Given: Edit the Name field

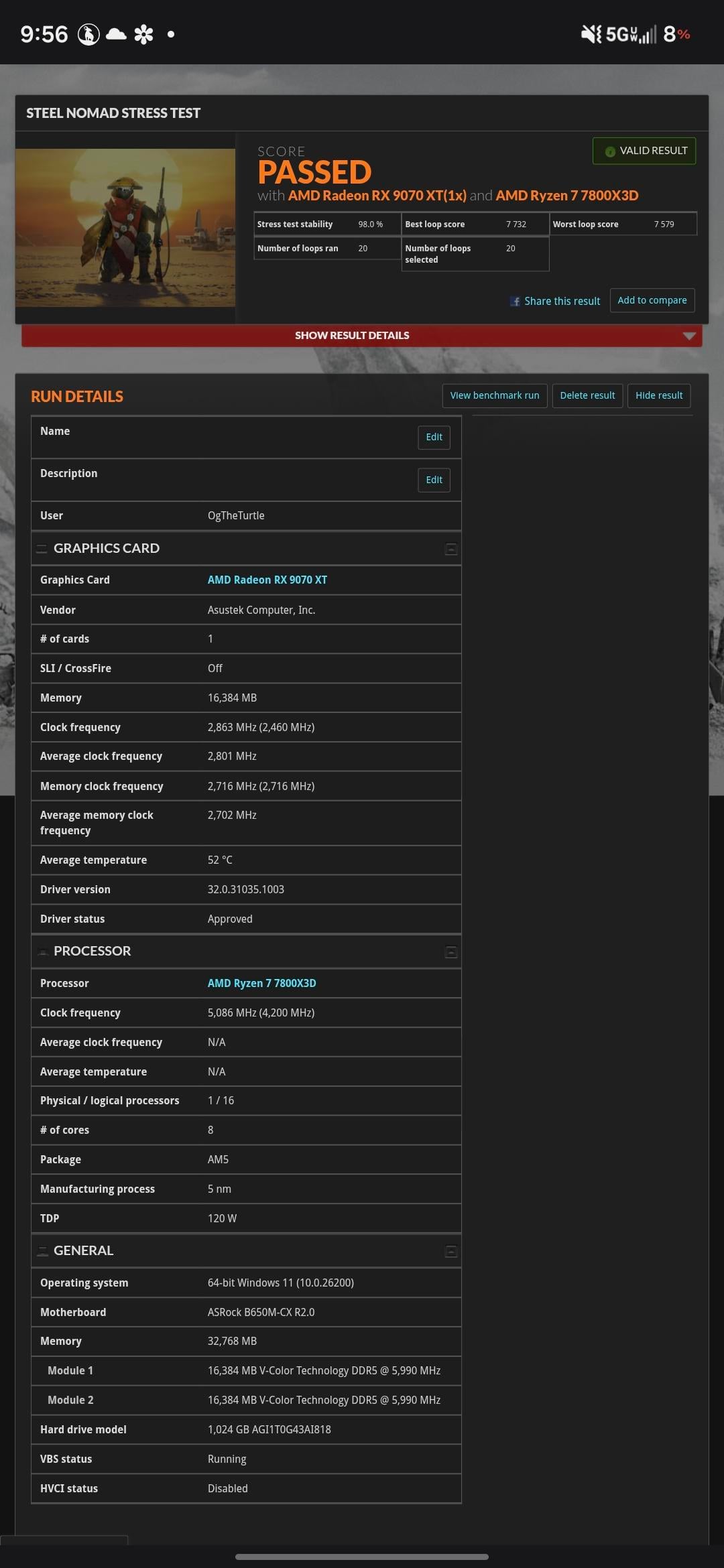Looking at the screenshot, I should pos(434,437).
